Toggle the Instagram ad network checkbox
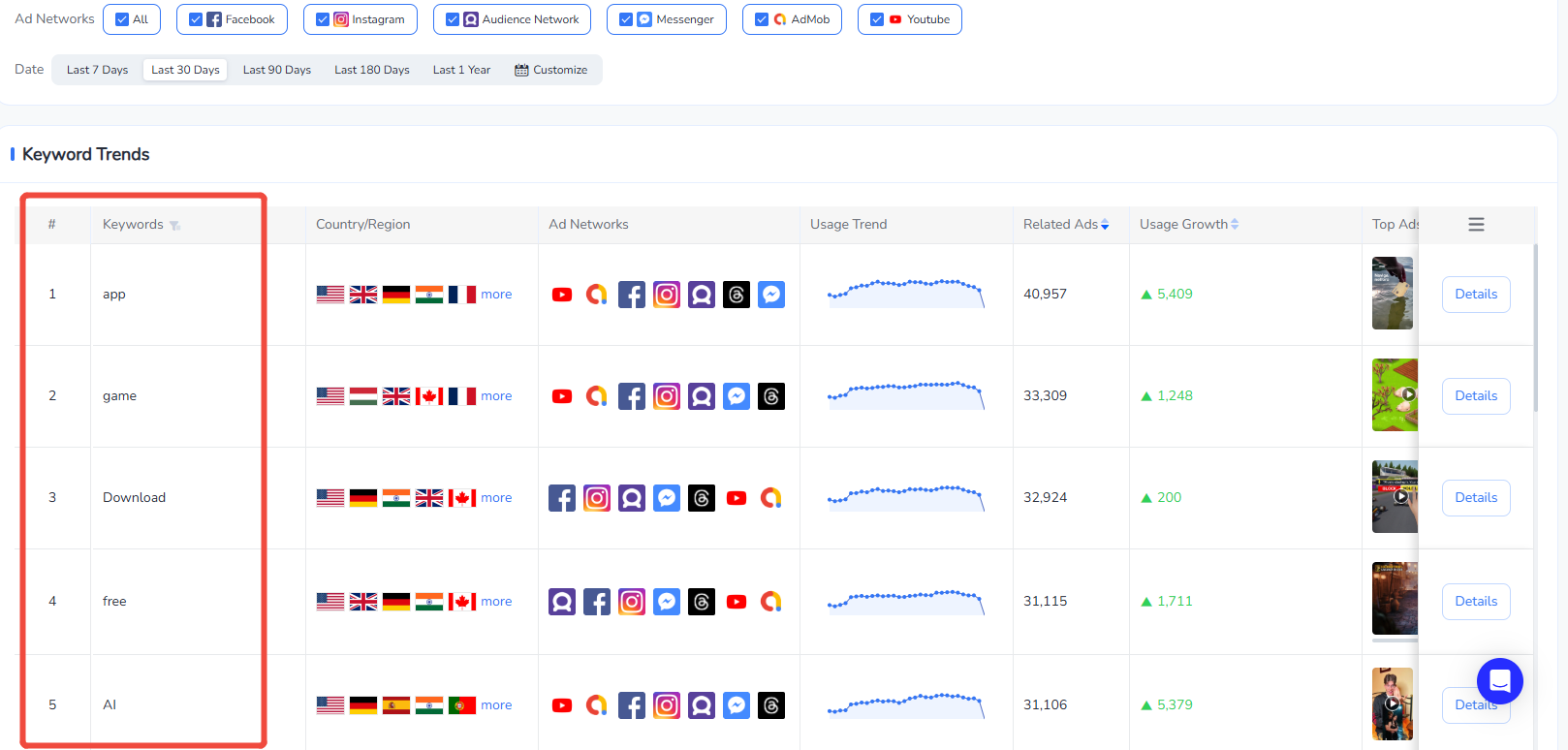Image resolution: width=1568 pixels, height=750 pixels. pyautogui.click(x=323, y=19)
